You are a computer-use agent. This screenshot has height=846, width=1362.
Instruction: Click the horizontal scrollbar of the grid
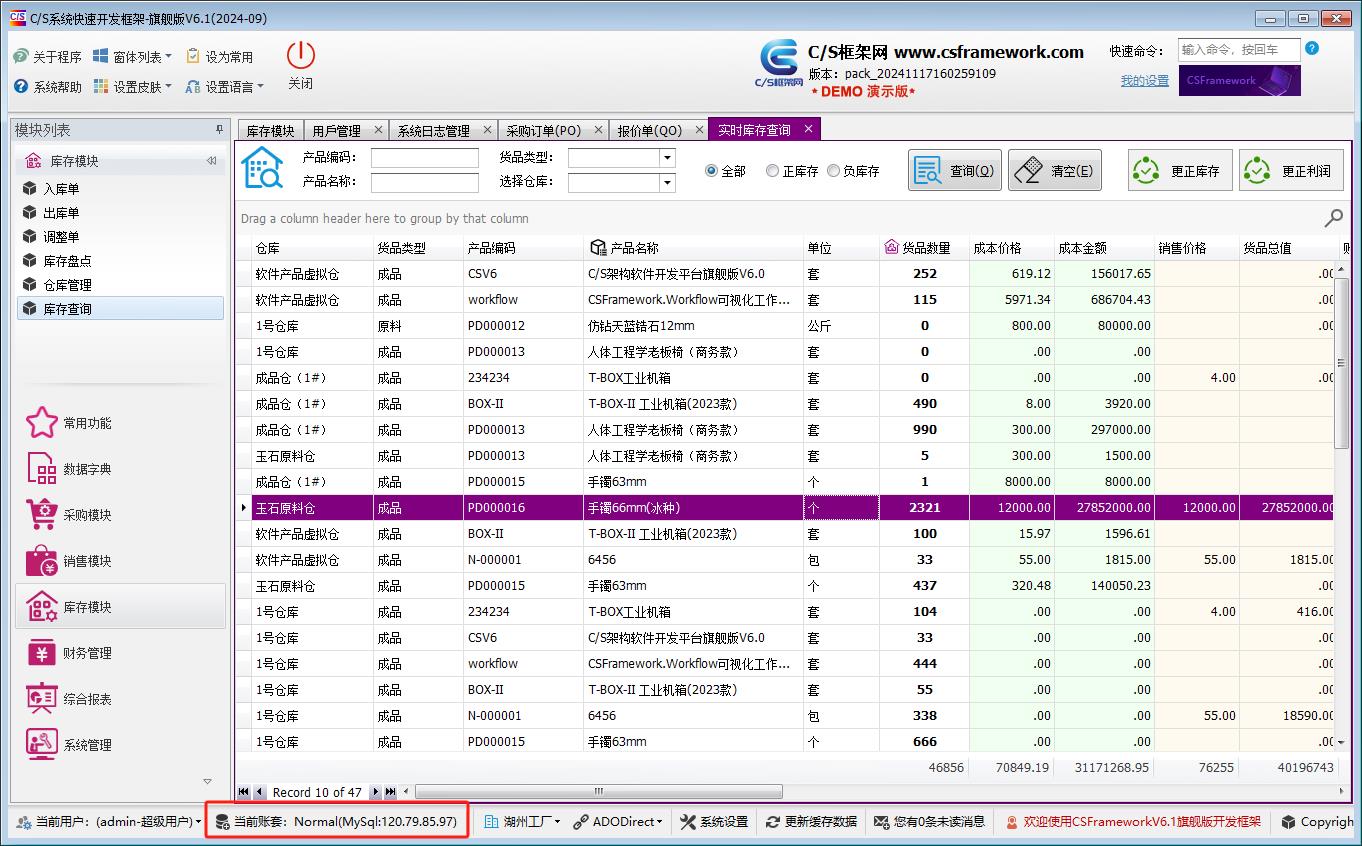pos(700,792)
